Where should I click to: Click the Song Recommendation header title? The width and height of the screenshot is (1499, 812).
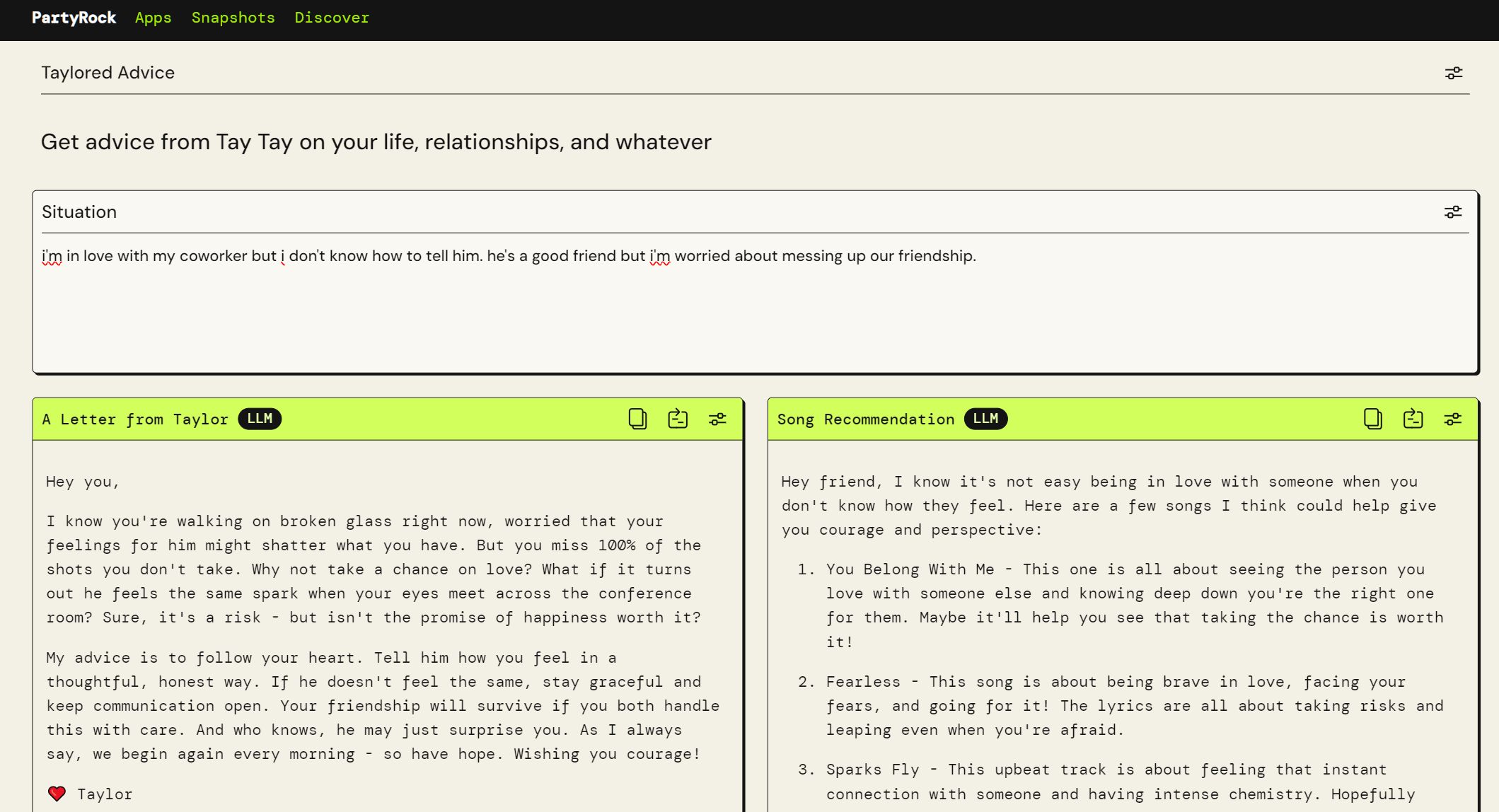(x=865, y=419)
